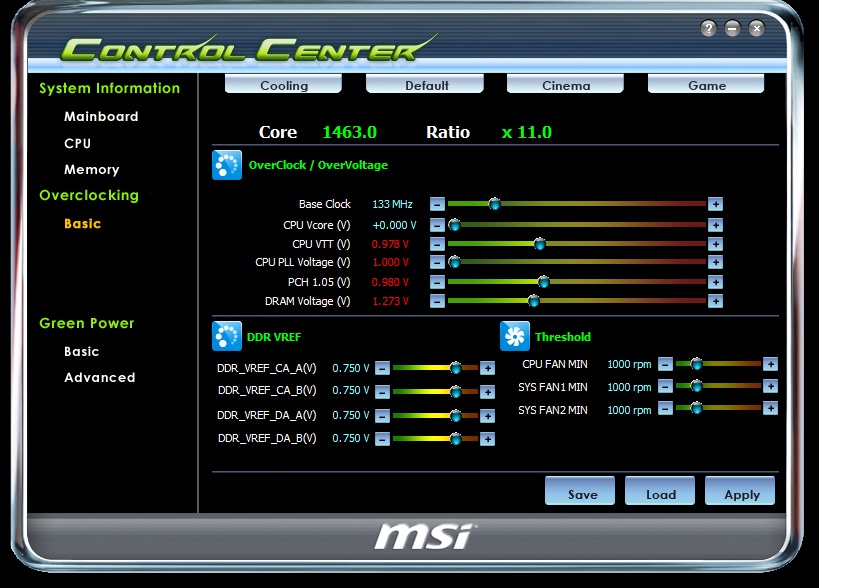Click the System Information heading
Image resolution: width=864 pixels, height=588 pixels.
110,88
